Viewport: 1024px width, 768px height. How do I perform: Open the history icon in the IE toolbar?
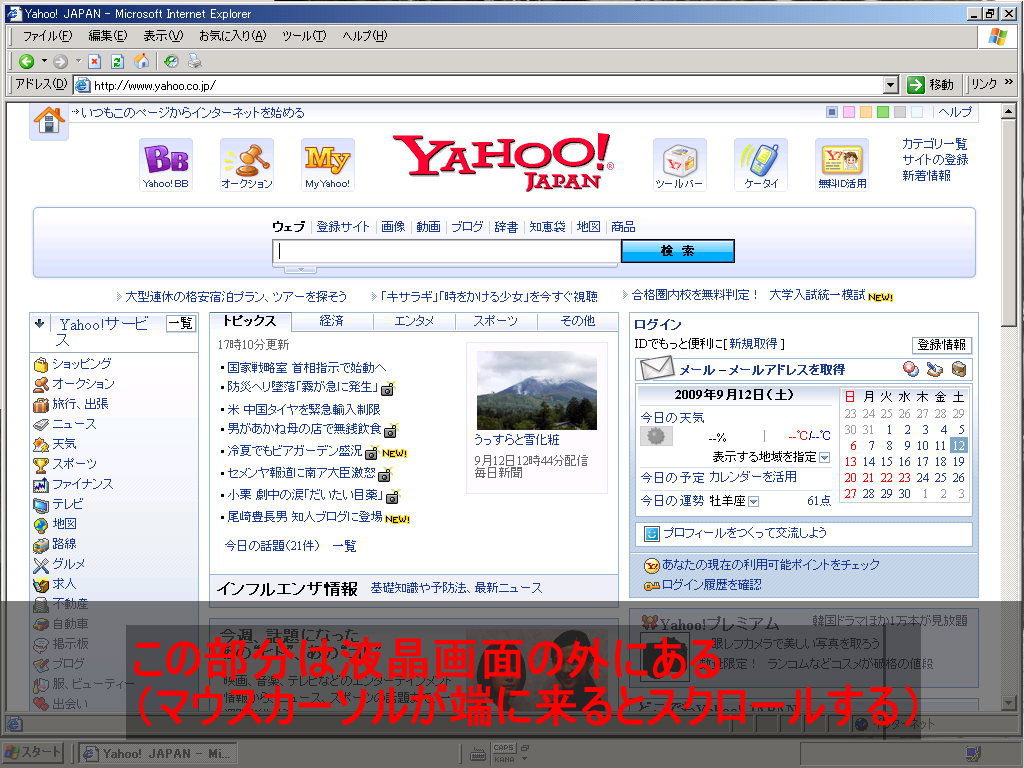[x=171, y=61]
